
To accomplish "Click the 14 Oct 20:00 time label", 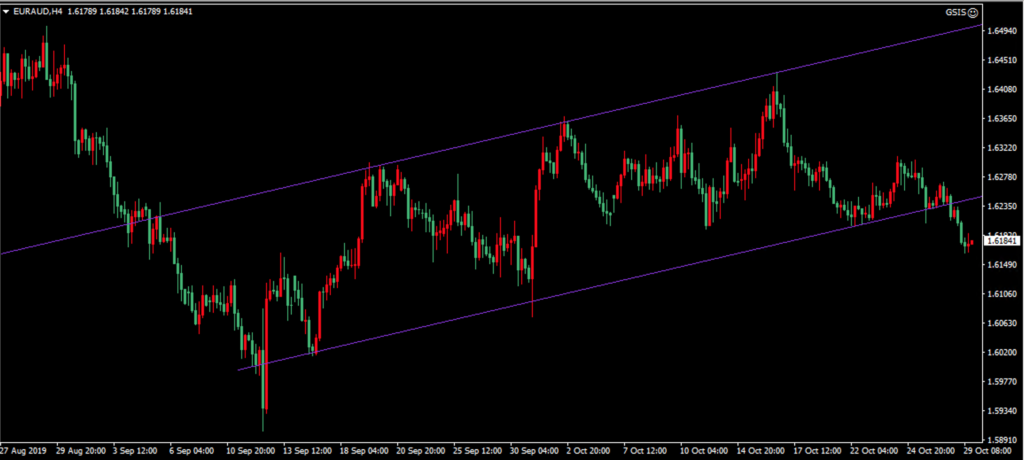I will tap(762, 452).
